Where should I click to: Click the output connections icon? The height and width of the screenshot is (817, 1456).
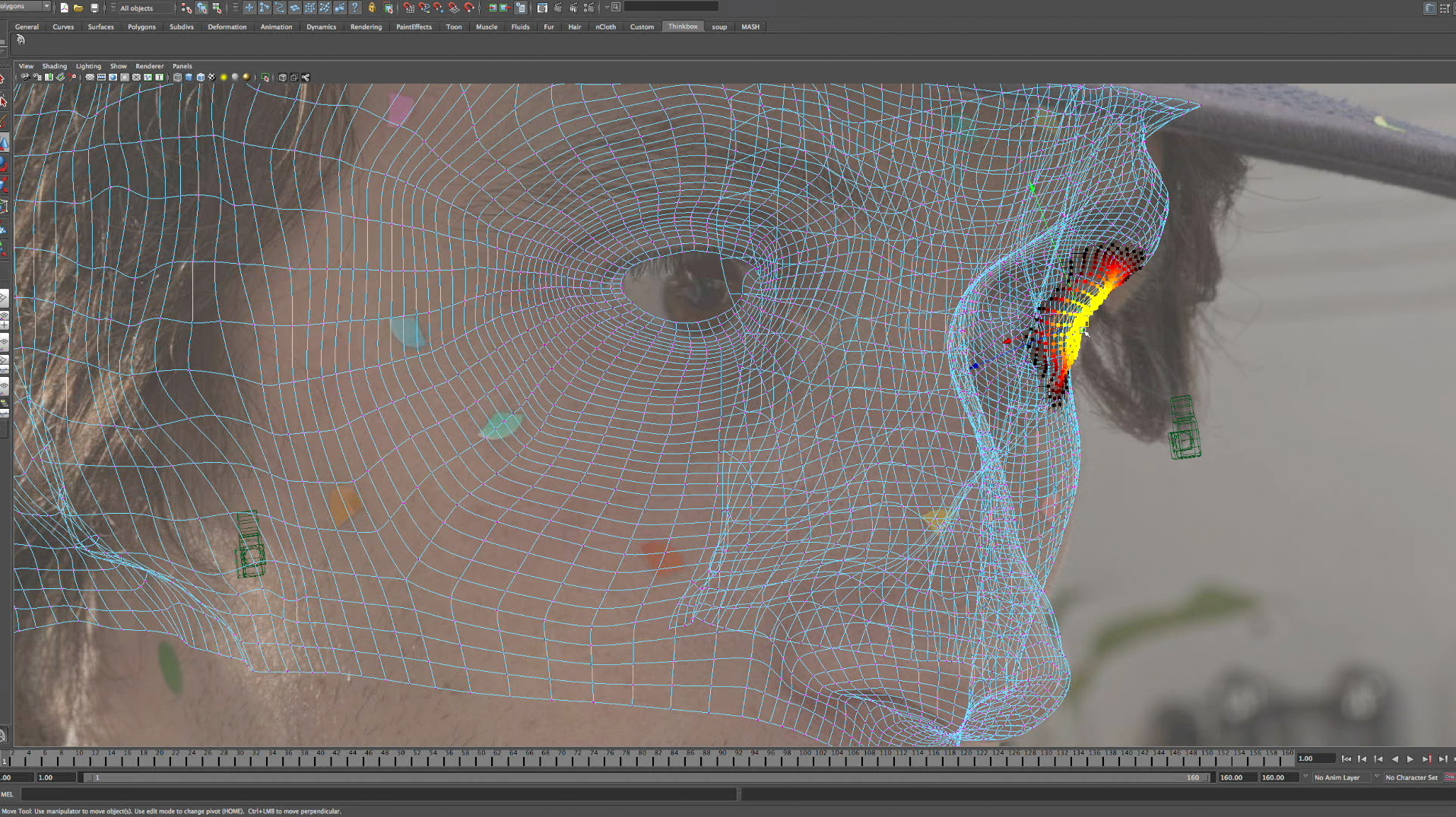click(505, 8)
